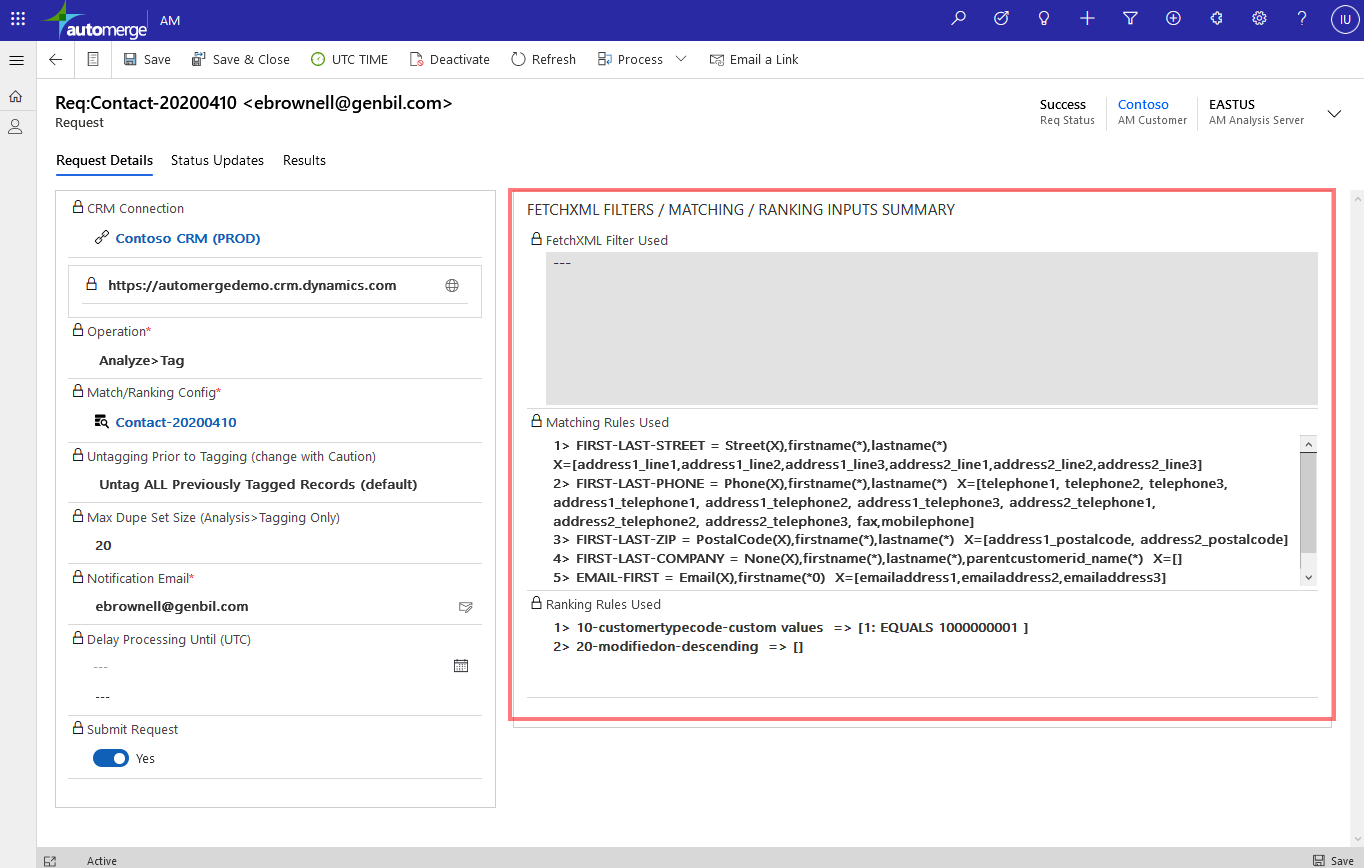The width and height of the screenshot is (1364, 868).
Task: Click the EASTUS analysis server value
Action: (x=1231, y=104)
